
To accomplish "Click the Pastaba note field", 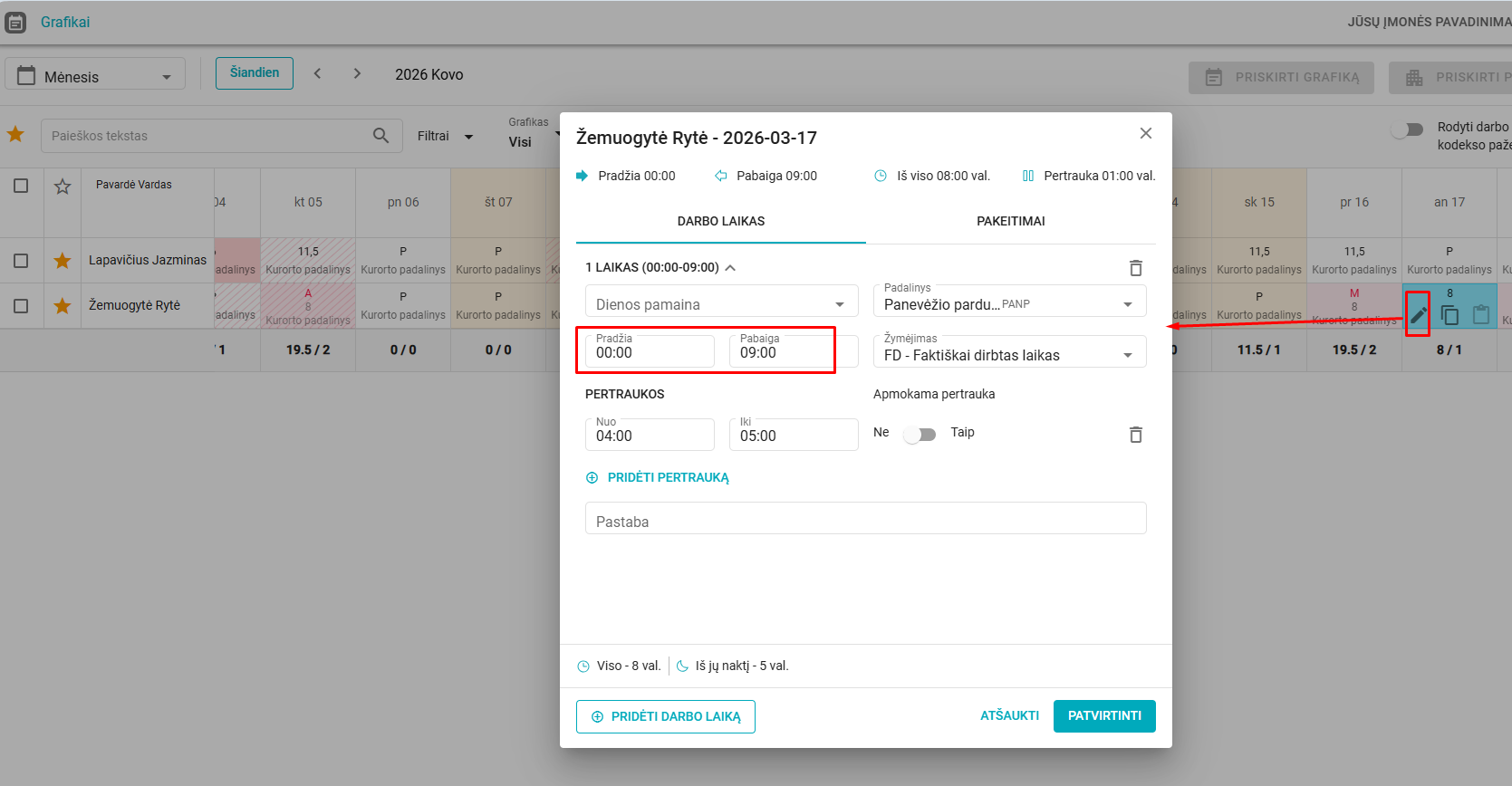I will 865,521.
